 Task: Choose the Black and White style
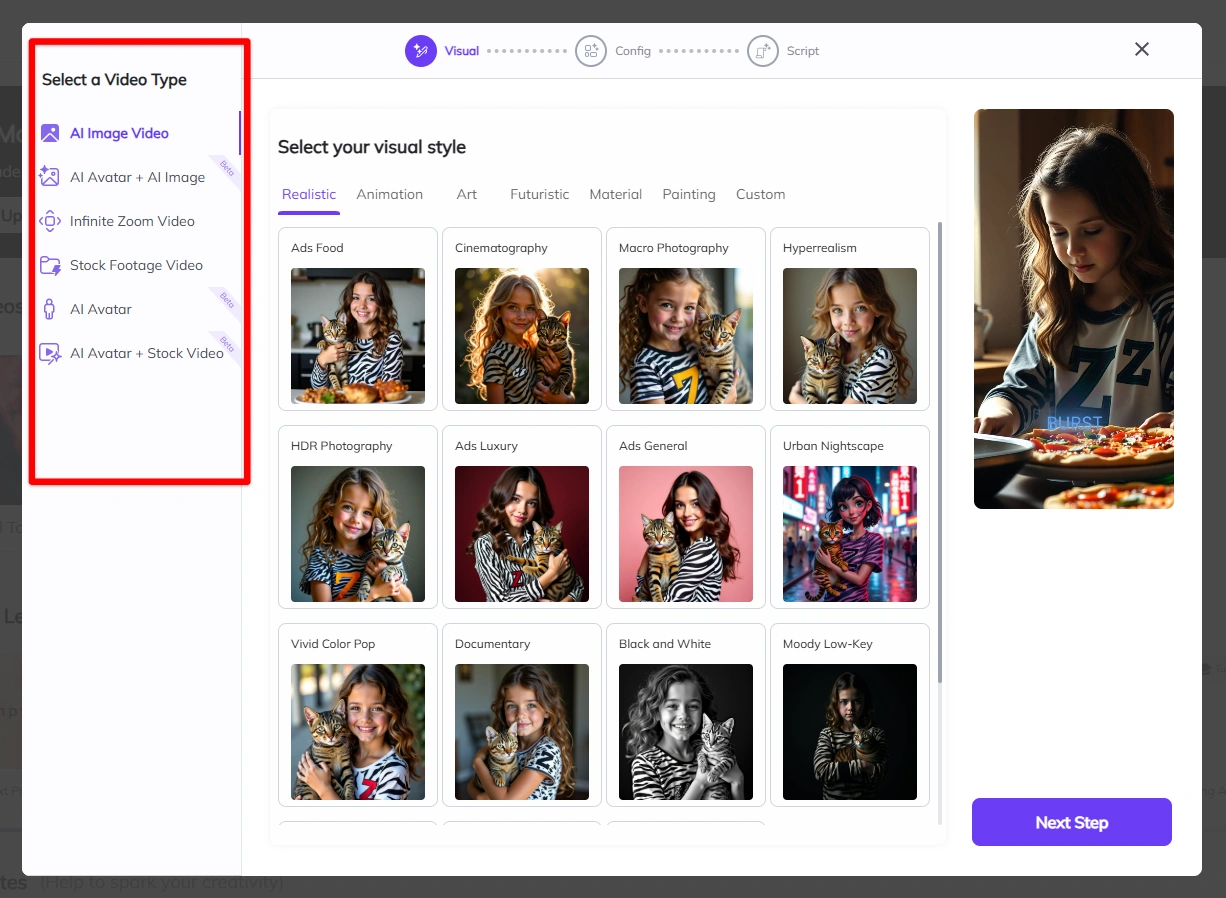[x=686, y=715]
